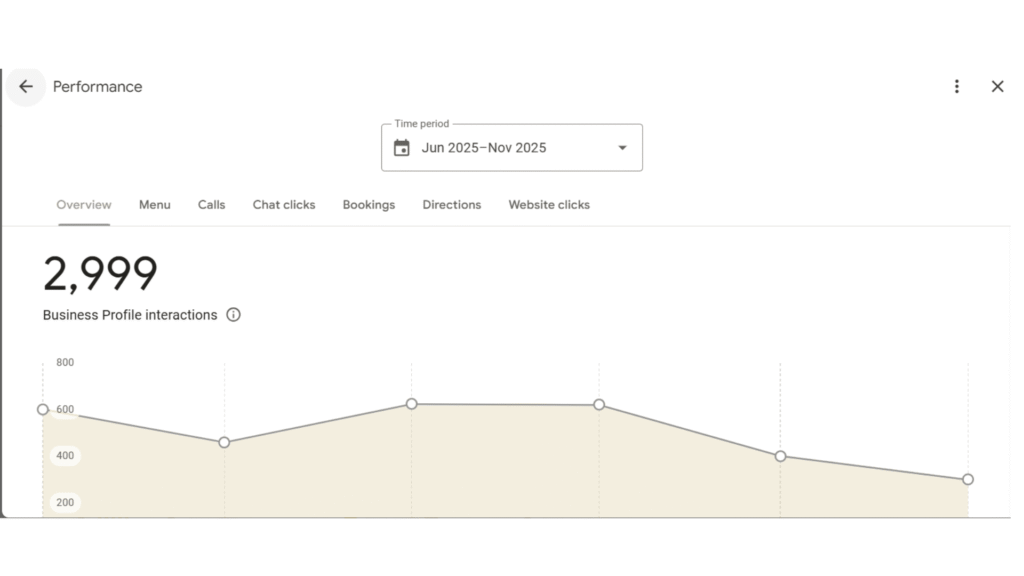View the Directions tab
This screenshot has height=576, width=1024.
coord(452,205)
